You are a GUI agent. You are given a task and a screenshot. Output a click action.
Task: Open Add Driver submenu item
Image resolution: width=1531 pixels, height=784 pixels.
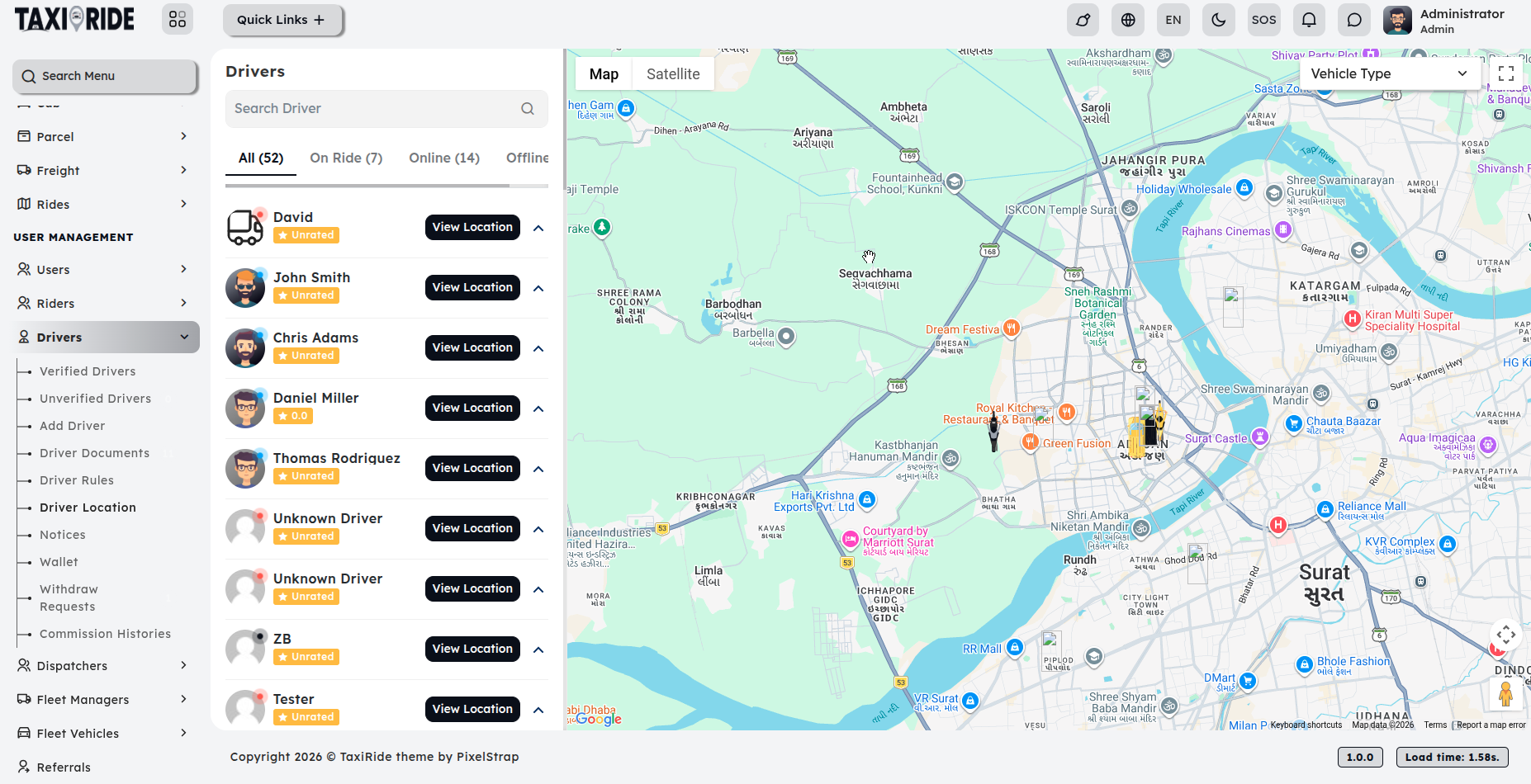click(x=73, y=426)
